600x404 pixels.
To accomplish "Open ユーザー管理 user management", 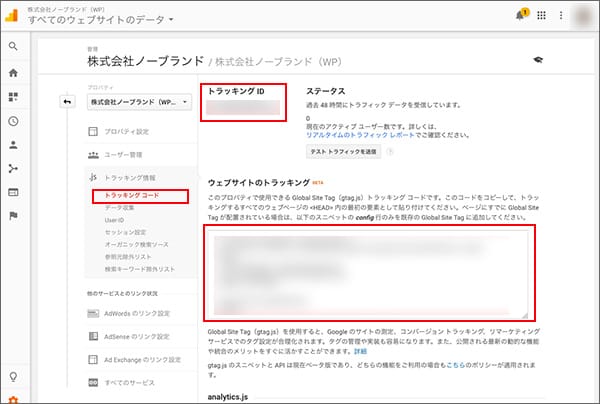I will click(x=123, y=155).
